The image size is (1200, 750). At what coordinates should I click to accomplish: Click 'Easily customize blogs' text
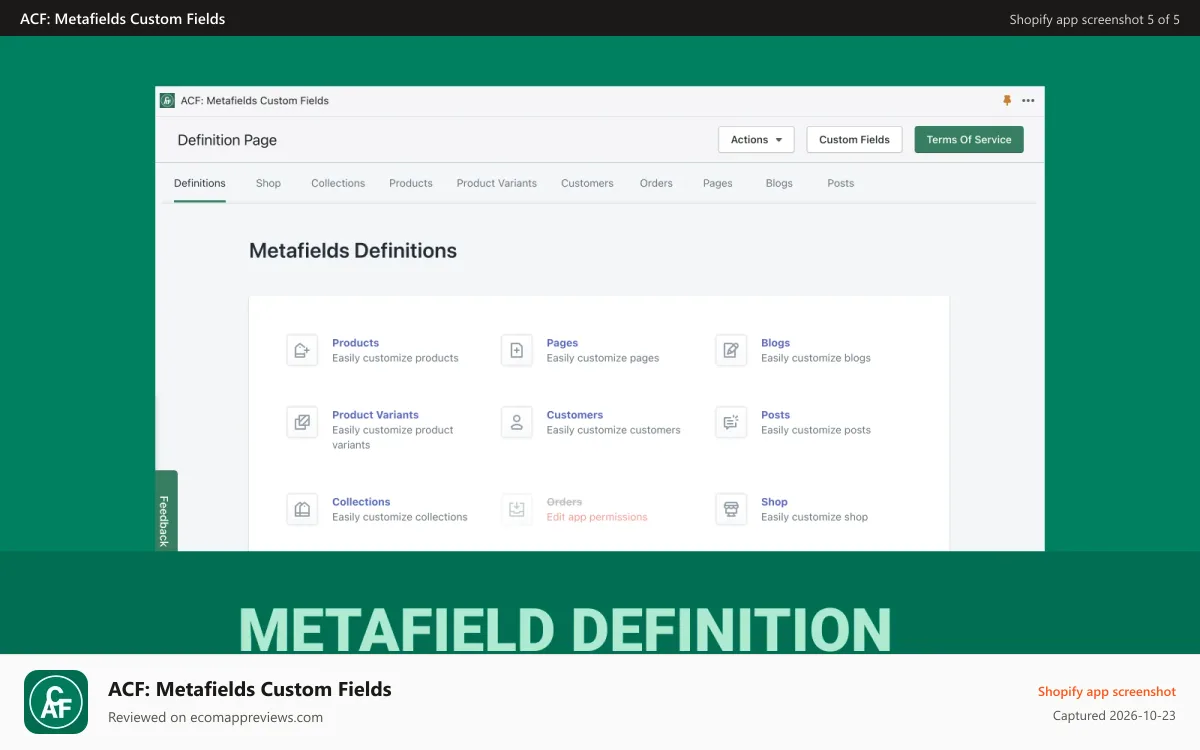coord(816,358)
